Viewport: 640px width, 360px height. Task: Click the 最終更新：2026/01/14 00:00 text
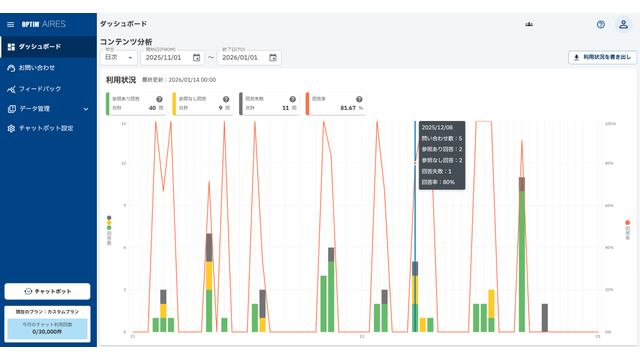pyautogui.click(x=179, y=80)
